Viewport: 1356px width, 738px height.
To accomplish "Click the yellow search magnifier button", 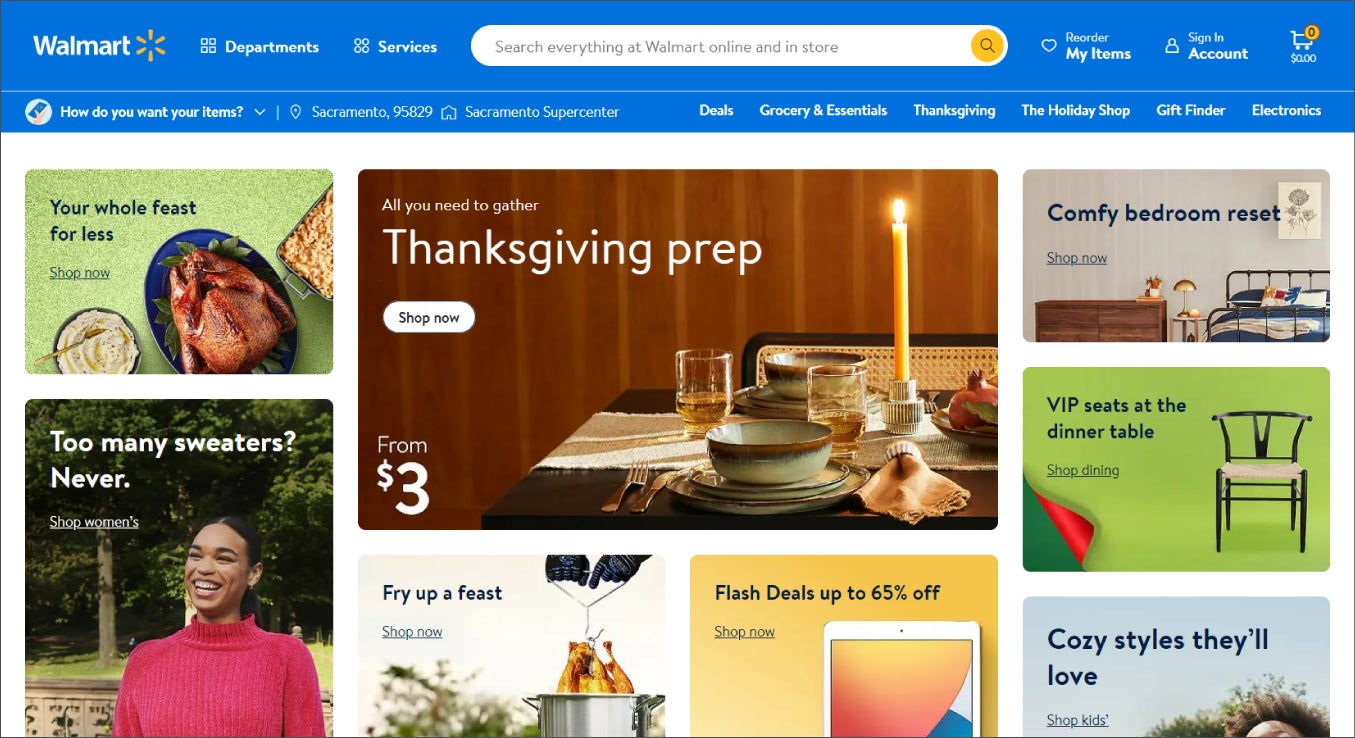I will 987,46.
